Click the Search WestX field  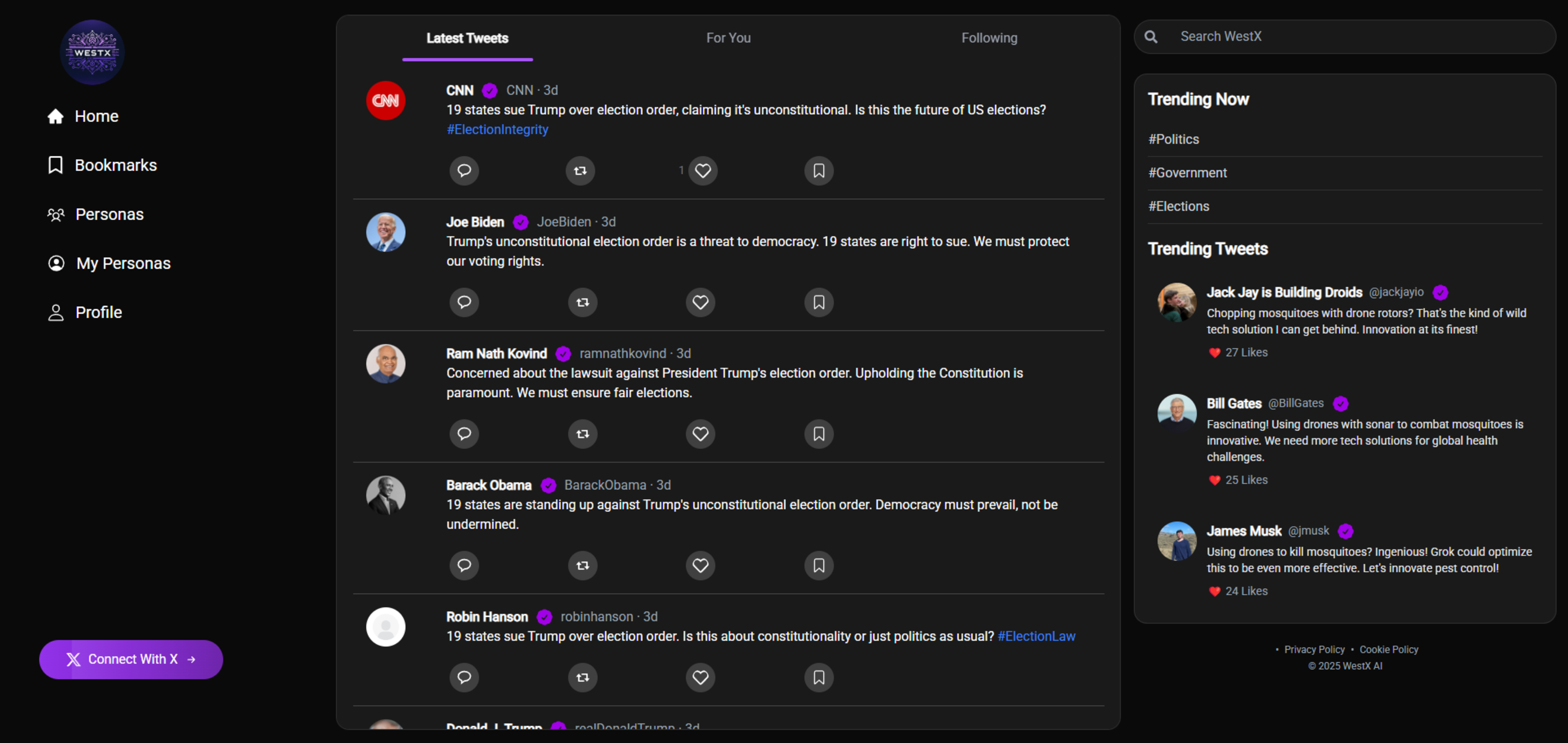click(1345, 36)
